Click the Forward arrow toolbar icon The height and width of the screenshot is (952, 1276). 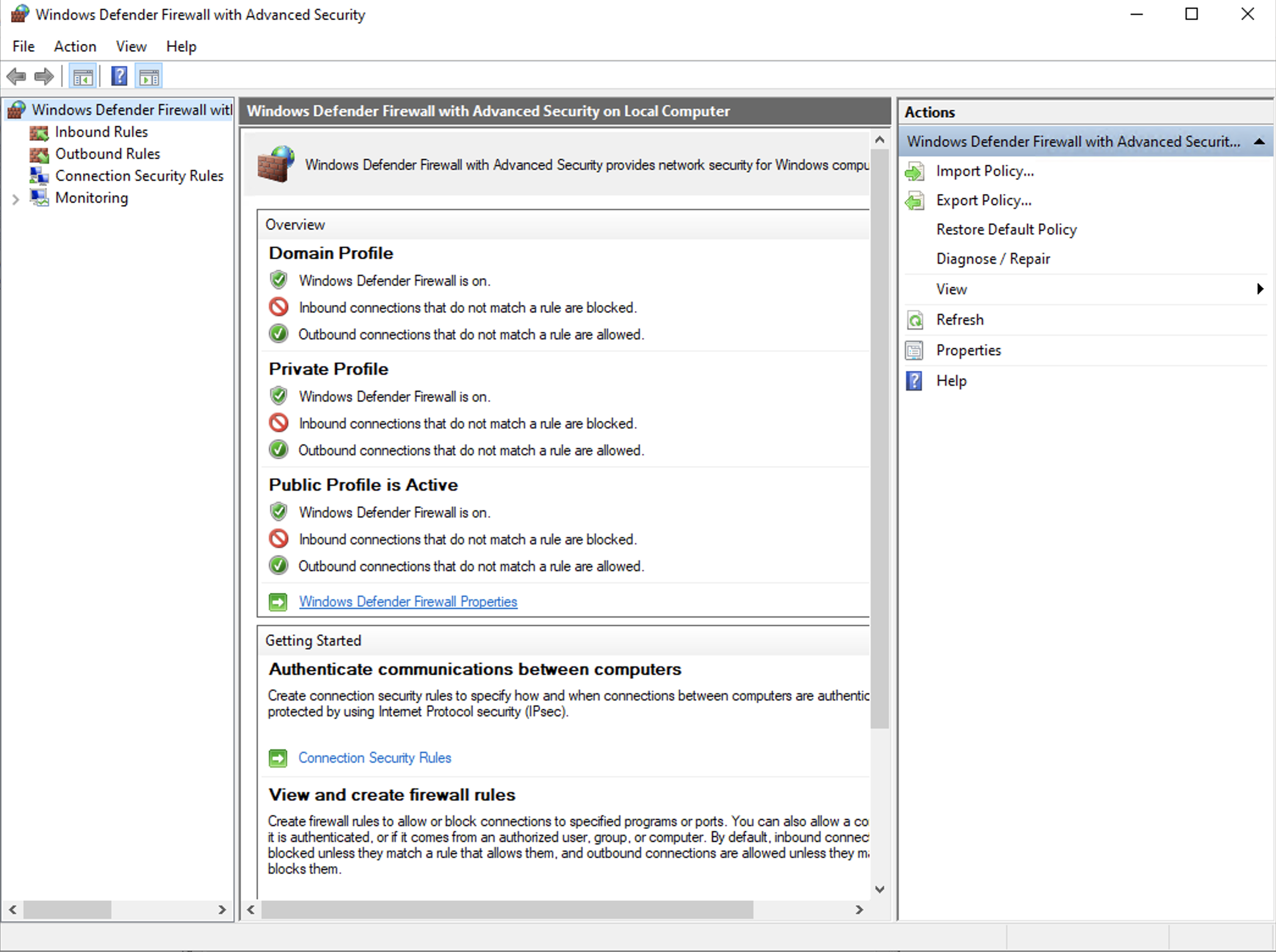click(44, 77)
